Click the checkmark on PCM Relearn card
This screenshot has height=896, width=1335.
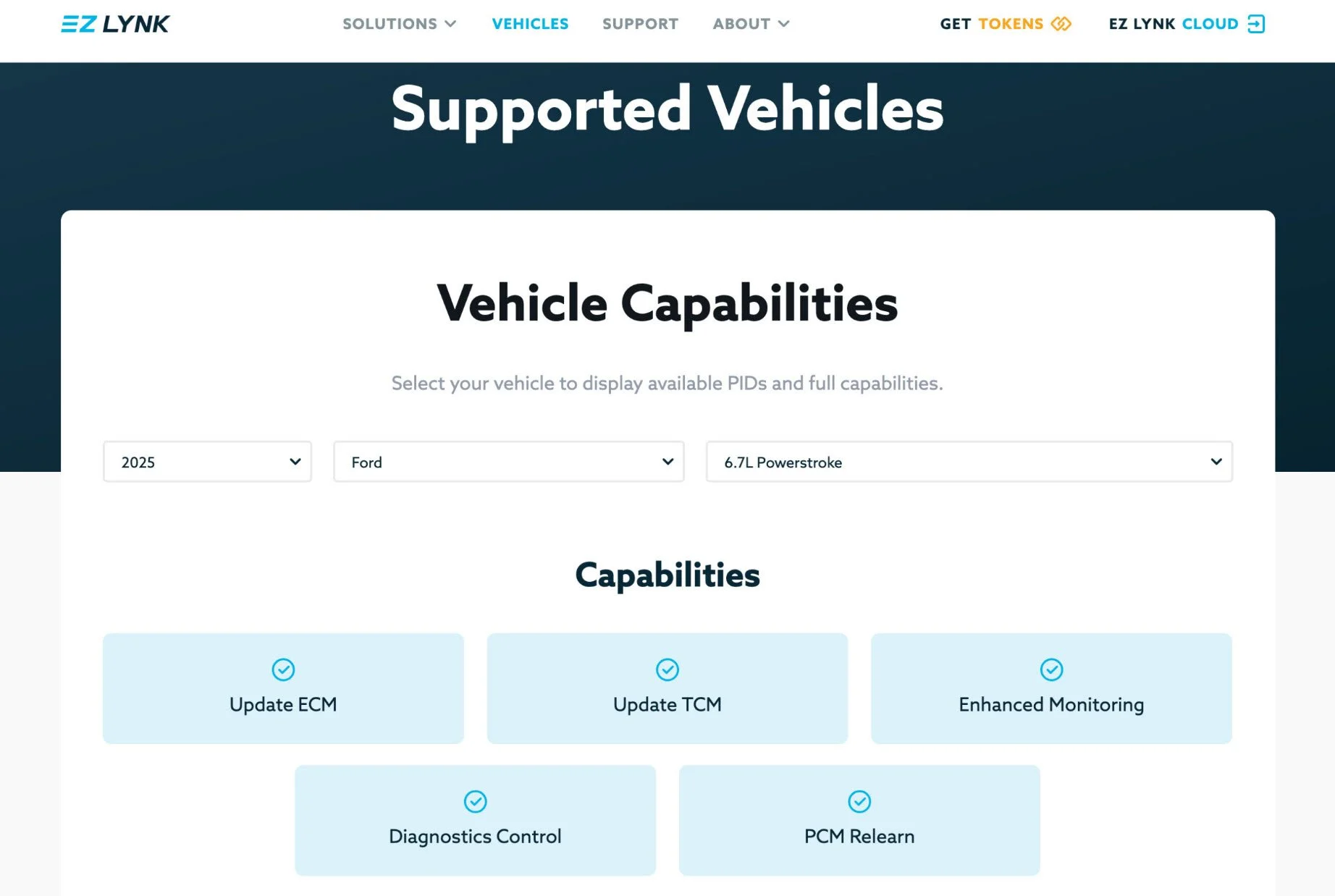pyautogui.click(x=859, y=801)
